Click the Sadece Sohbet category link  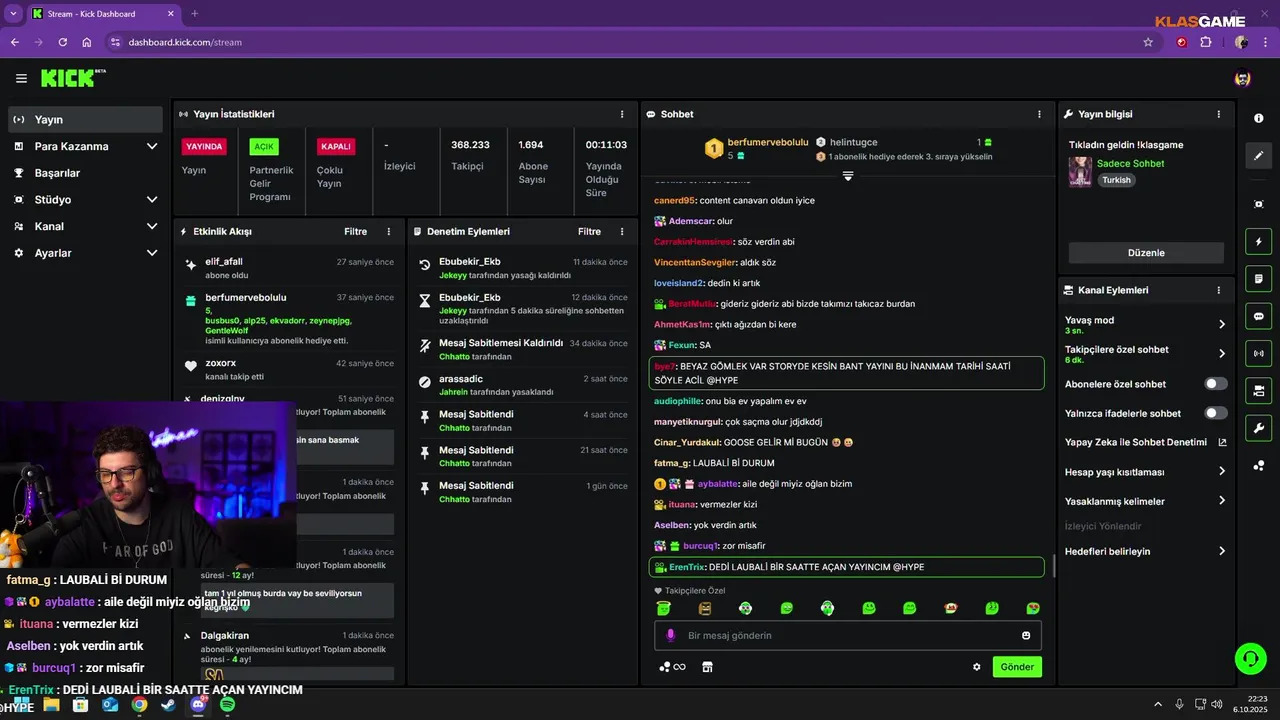pyautogui.click(x=1130, y=163)
